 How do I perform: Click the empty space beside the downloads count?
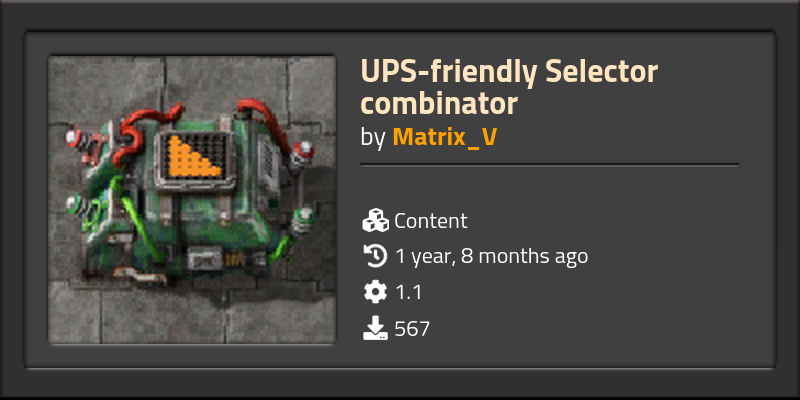coord(587,329)
